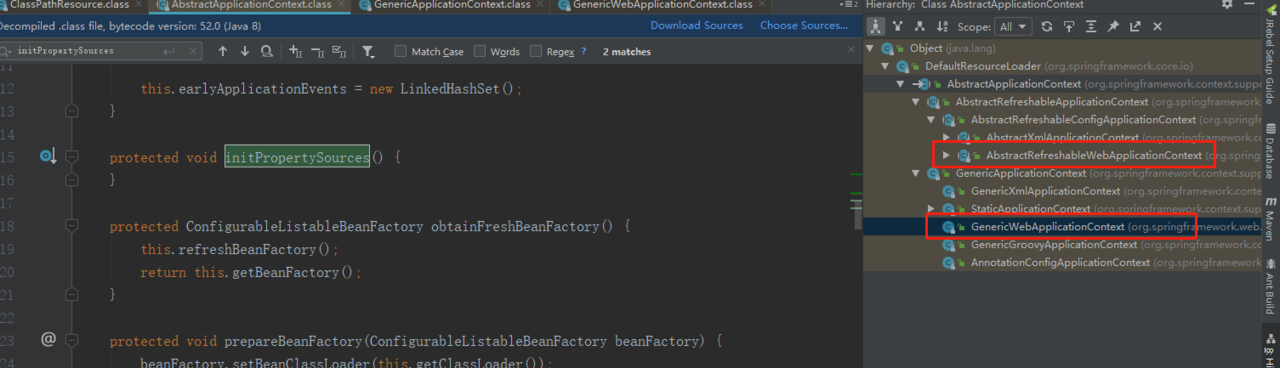Image resolution: width=1280 pixels, height=368 pixels.
Task: Click Choose Sources link
Action: (x=804, y=25)
